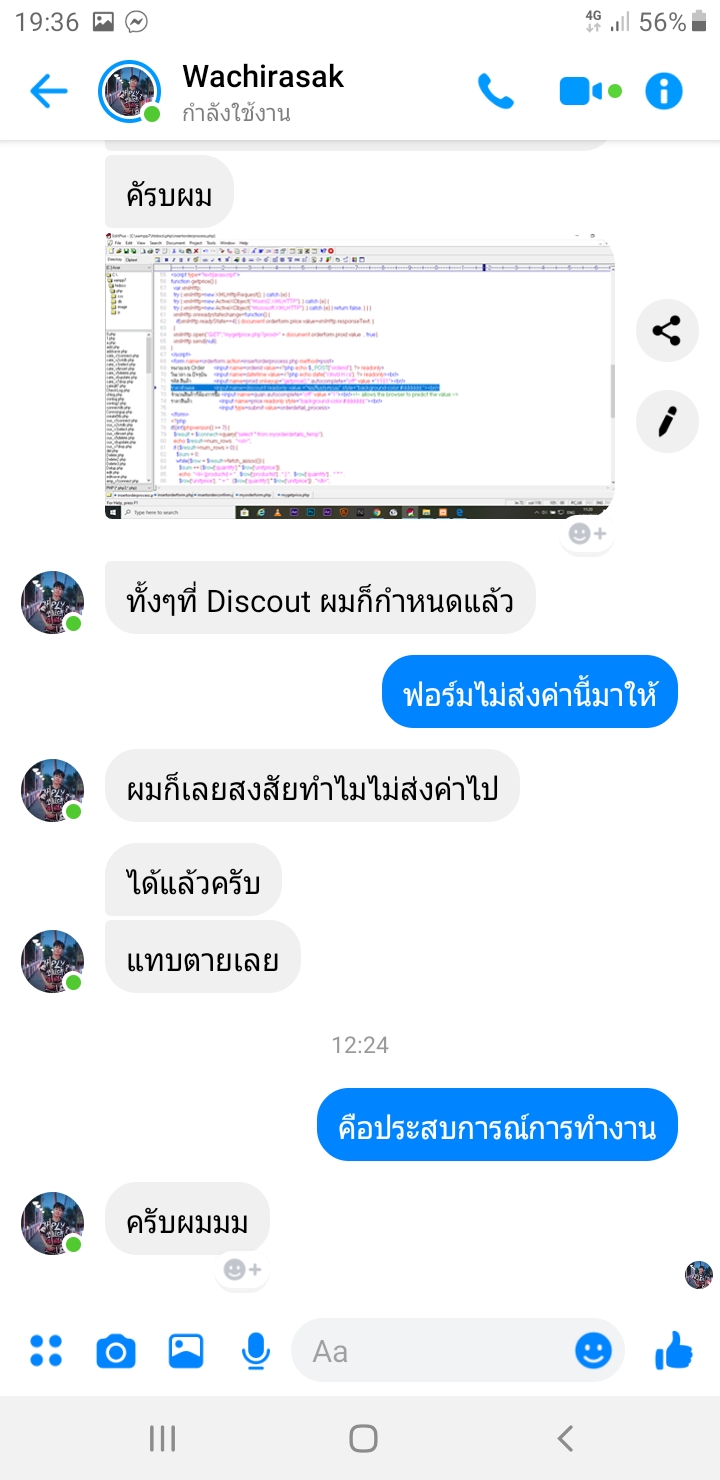Edit the shared image with pencil
Viewport: 720px width, 1480px height.
click(666, 421)
